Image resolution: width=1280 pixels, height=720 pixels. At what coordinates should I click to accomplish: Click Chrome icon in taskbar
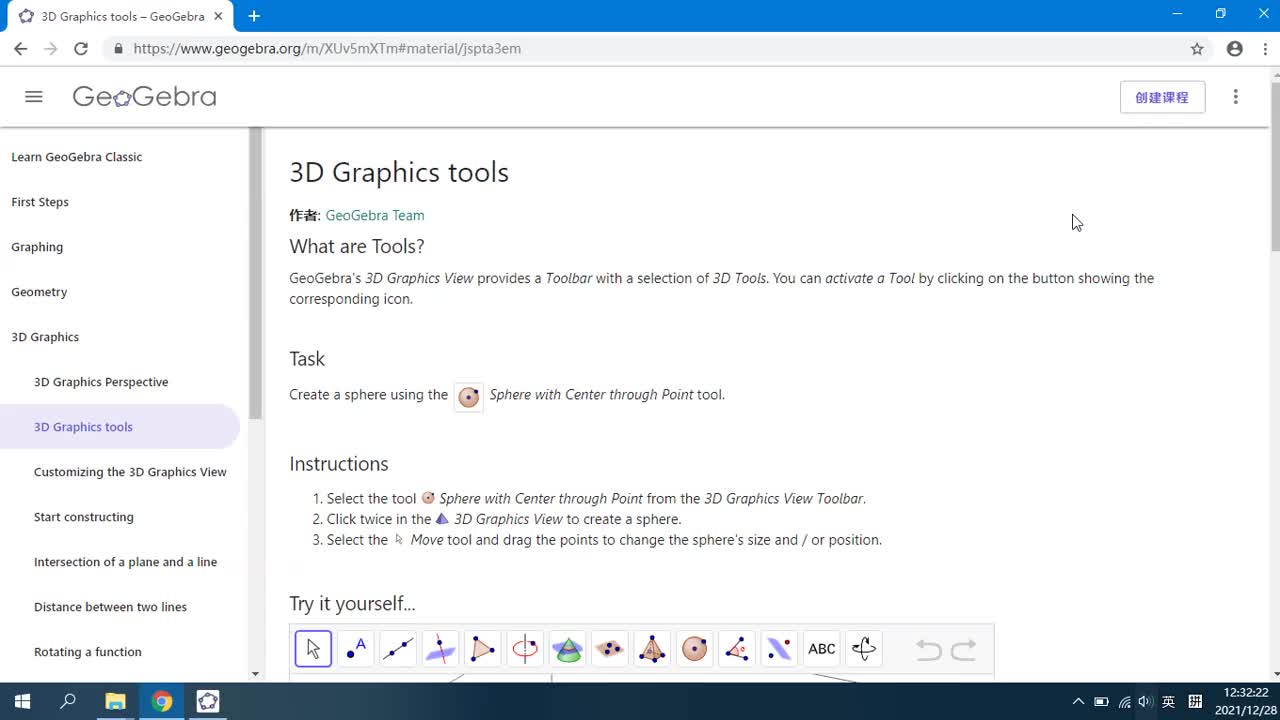[x=162, y=701]
